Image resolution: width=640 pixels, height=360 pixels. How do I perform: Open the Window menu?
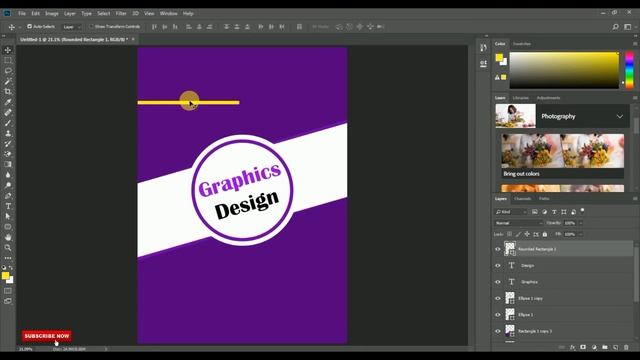point(168,13)
